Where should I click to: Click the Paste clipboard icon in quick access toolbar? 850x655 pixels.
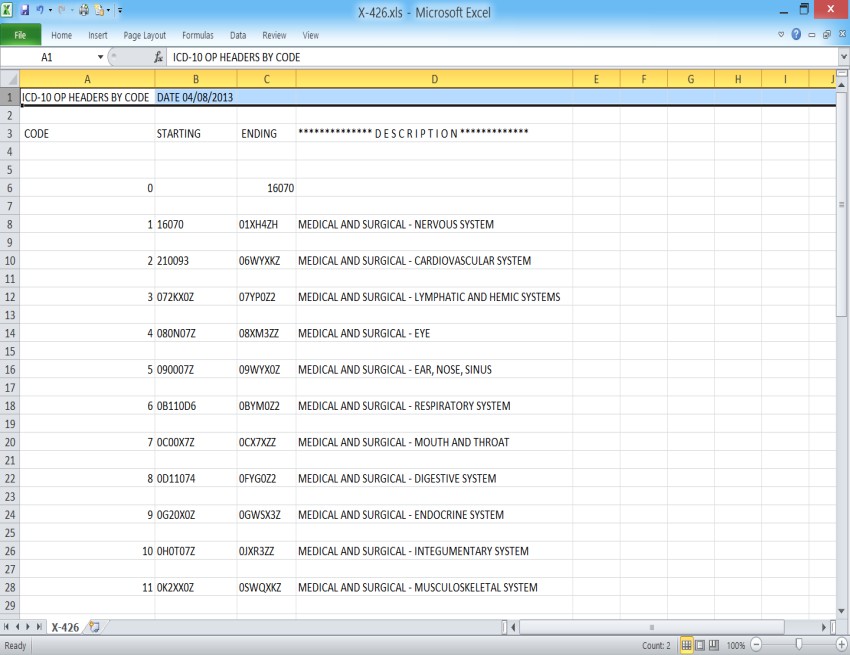click(99, 10)
